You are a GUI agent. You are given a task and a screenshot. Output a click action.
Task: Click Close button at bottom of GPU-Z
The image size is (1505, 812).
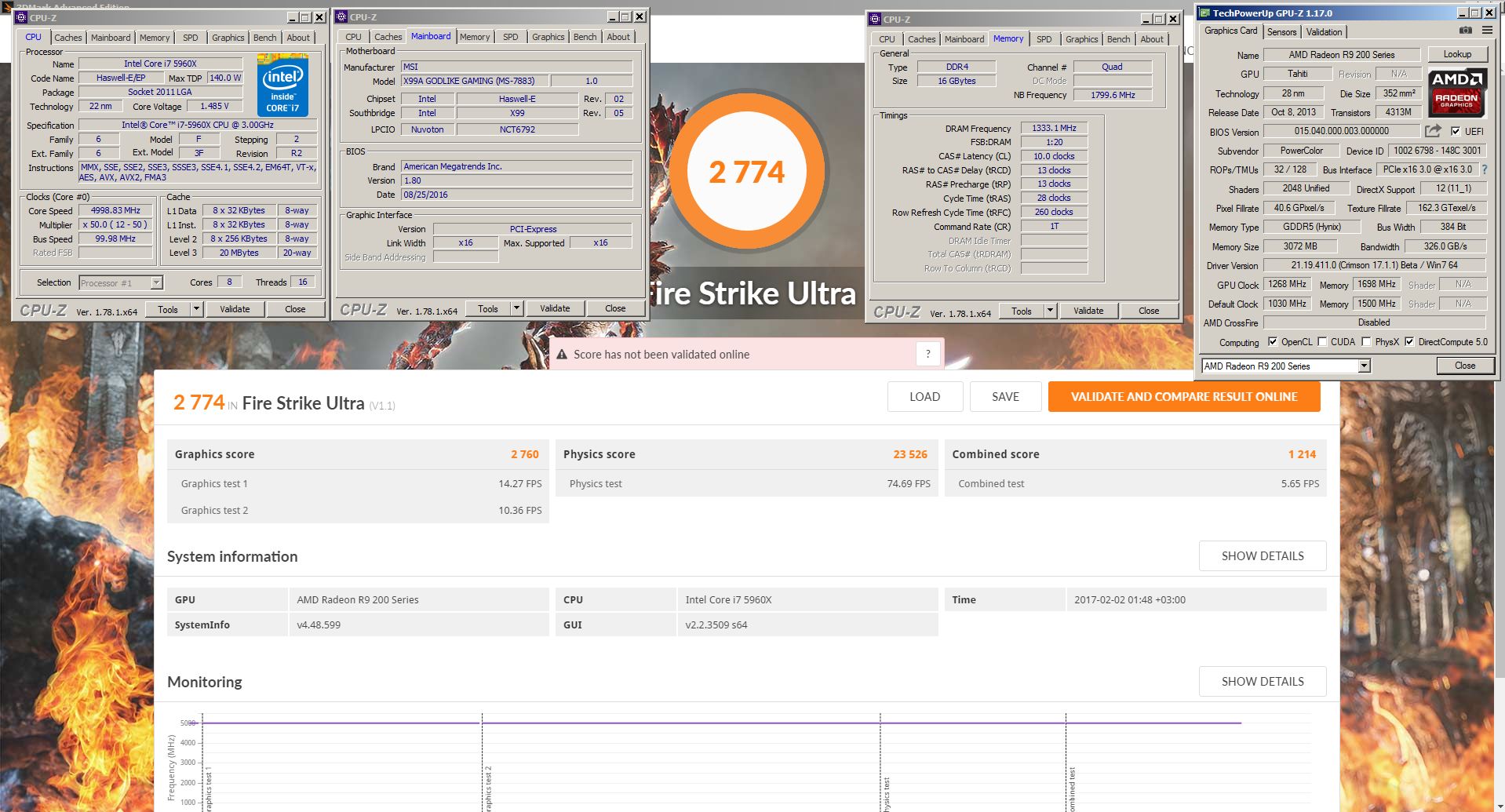click(1465, 366)
